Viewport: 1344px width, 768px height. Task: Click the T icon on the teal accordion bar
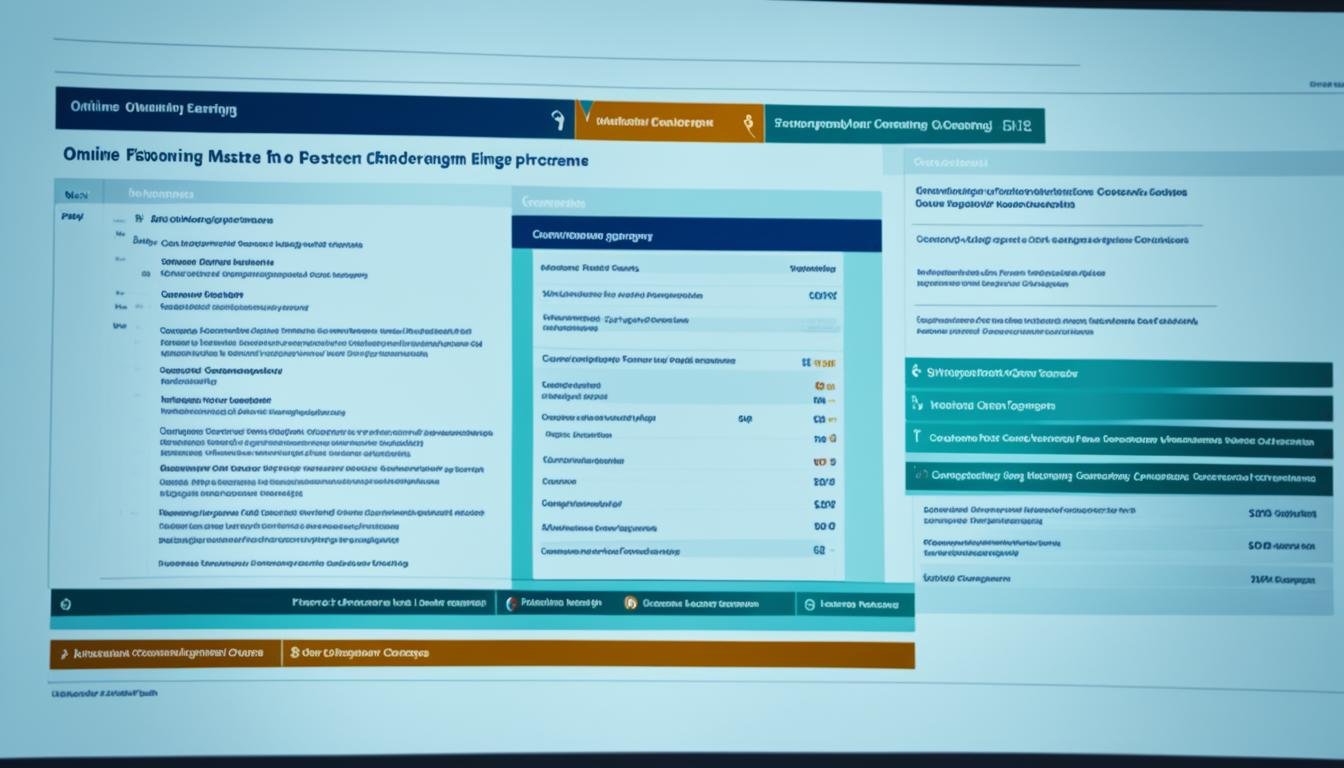click(x=914, y=438)
